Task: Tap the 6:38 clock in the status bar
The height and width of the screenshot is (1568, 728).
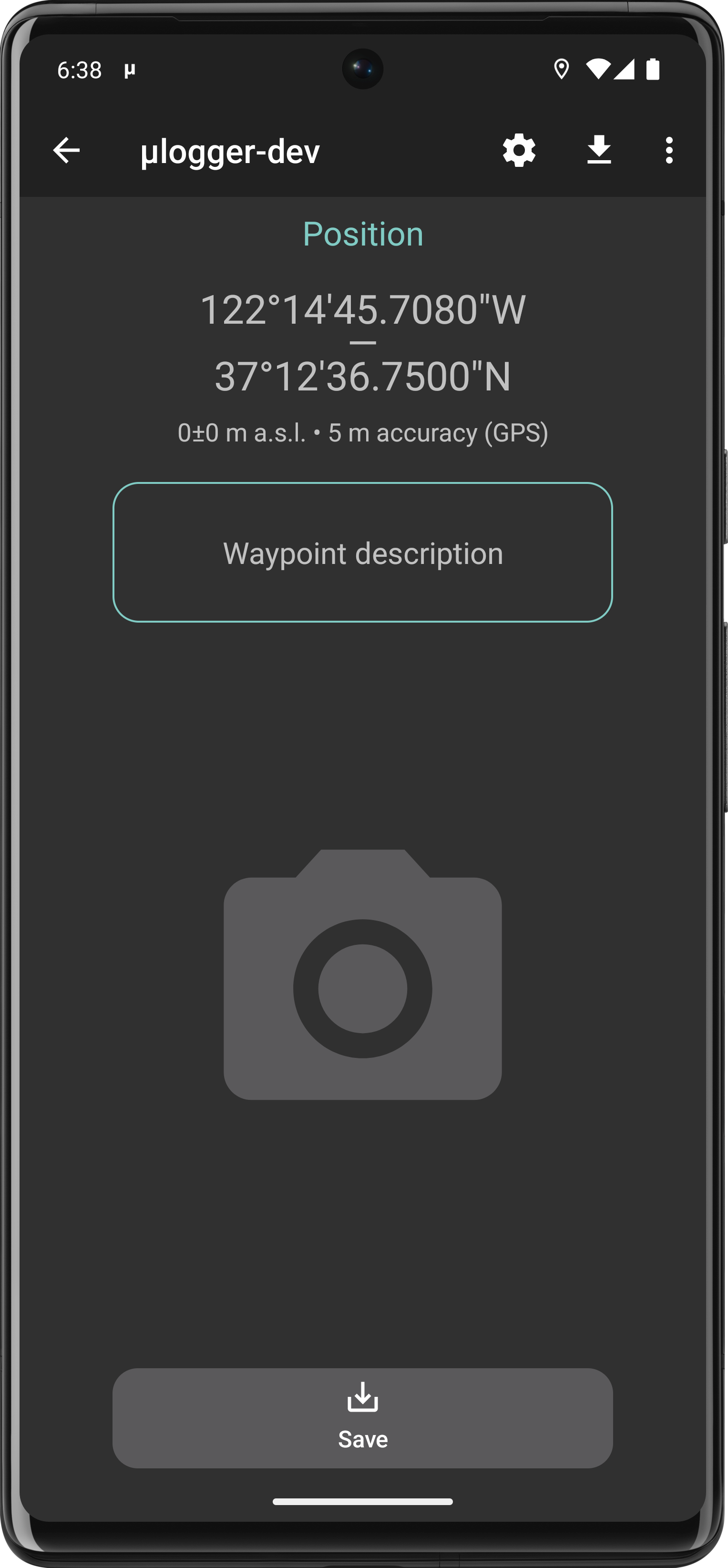Action: 79,71
